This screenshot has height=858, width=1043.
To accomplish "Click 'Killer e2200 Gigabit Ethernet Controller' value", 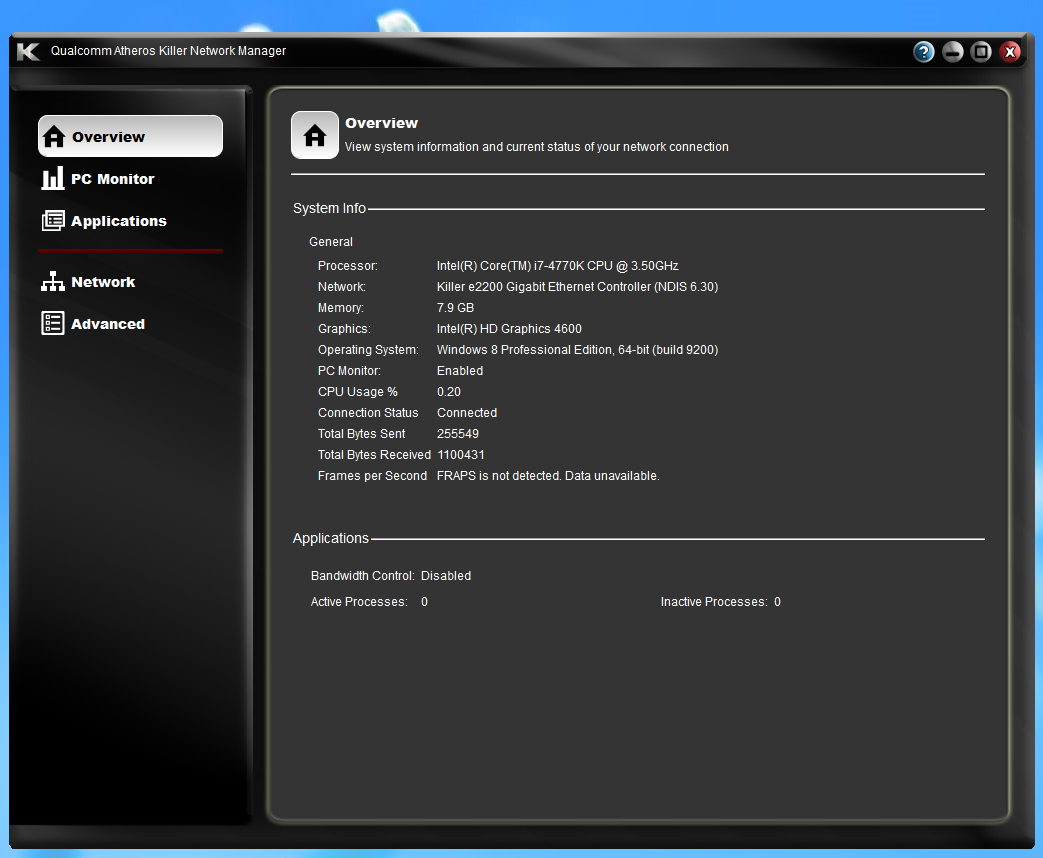I will (x=577, y=287).
